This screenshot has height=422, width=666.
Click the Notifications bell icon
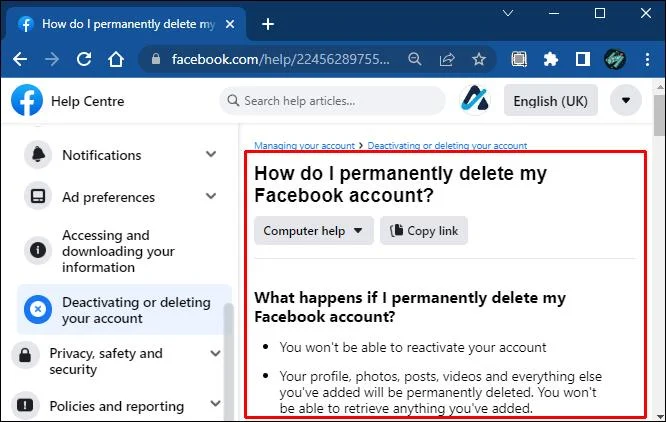coord(38,155)
